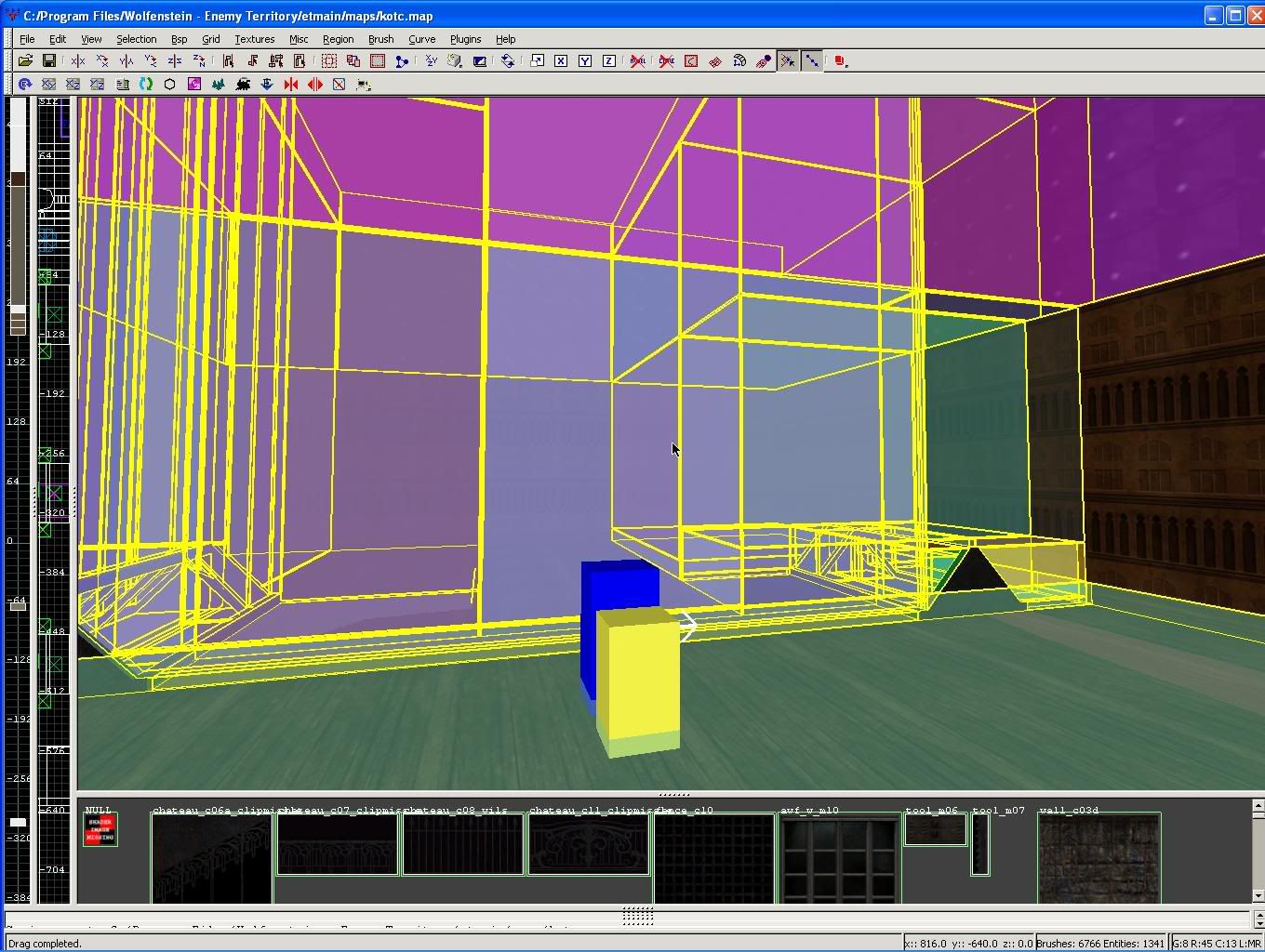The height and width of the screenshot is (952, 1265).
Task: Toggle the don't select models button
Action: [638, 61]
